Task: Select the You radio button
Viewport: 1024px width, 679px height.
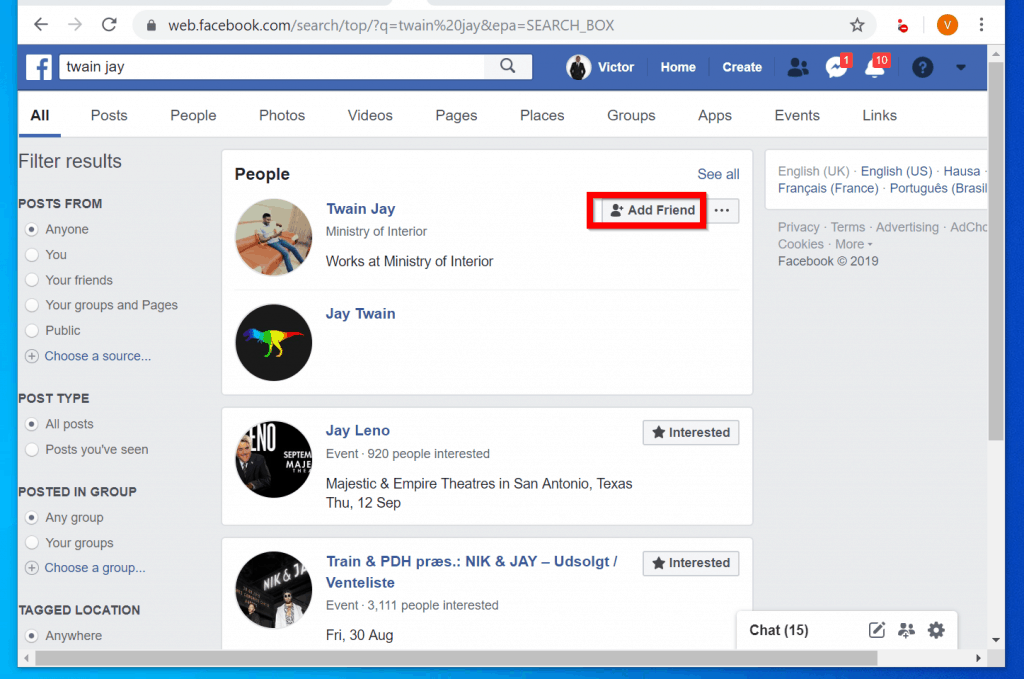Action: pyautogui.click(x=31, y=255)
